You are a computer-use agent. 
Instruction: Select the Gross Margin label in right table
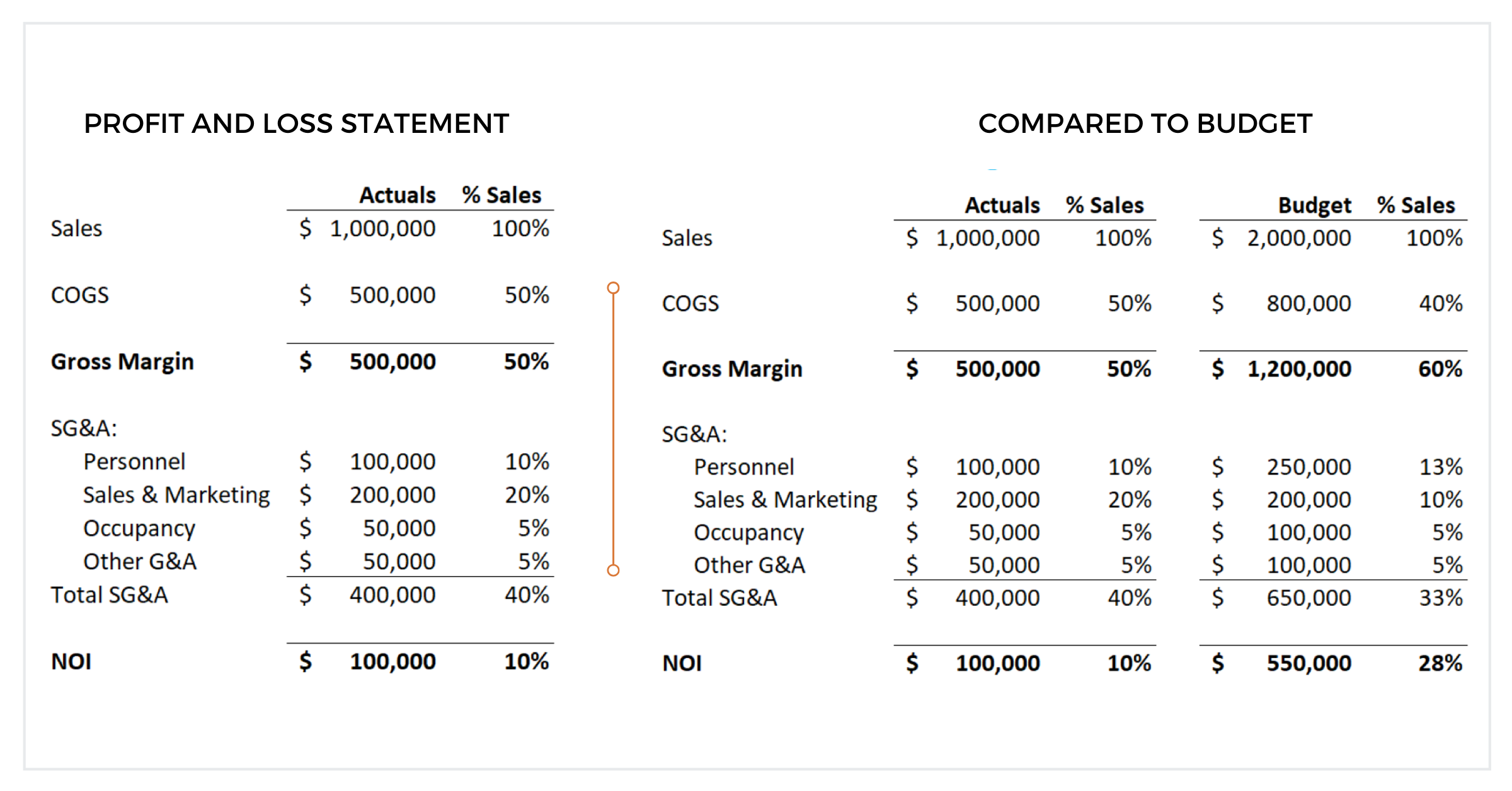(732, 369)
